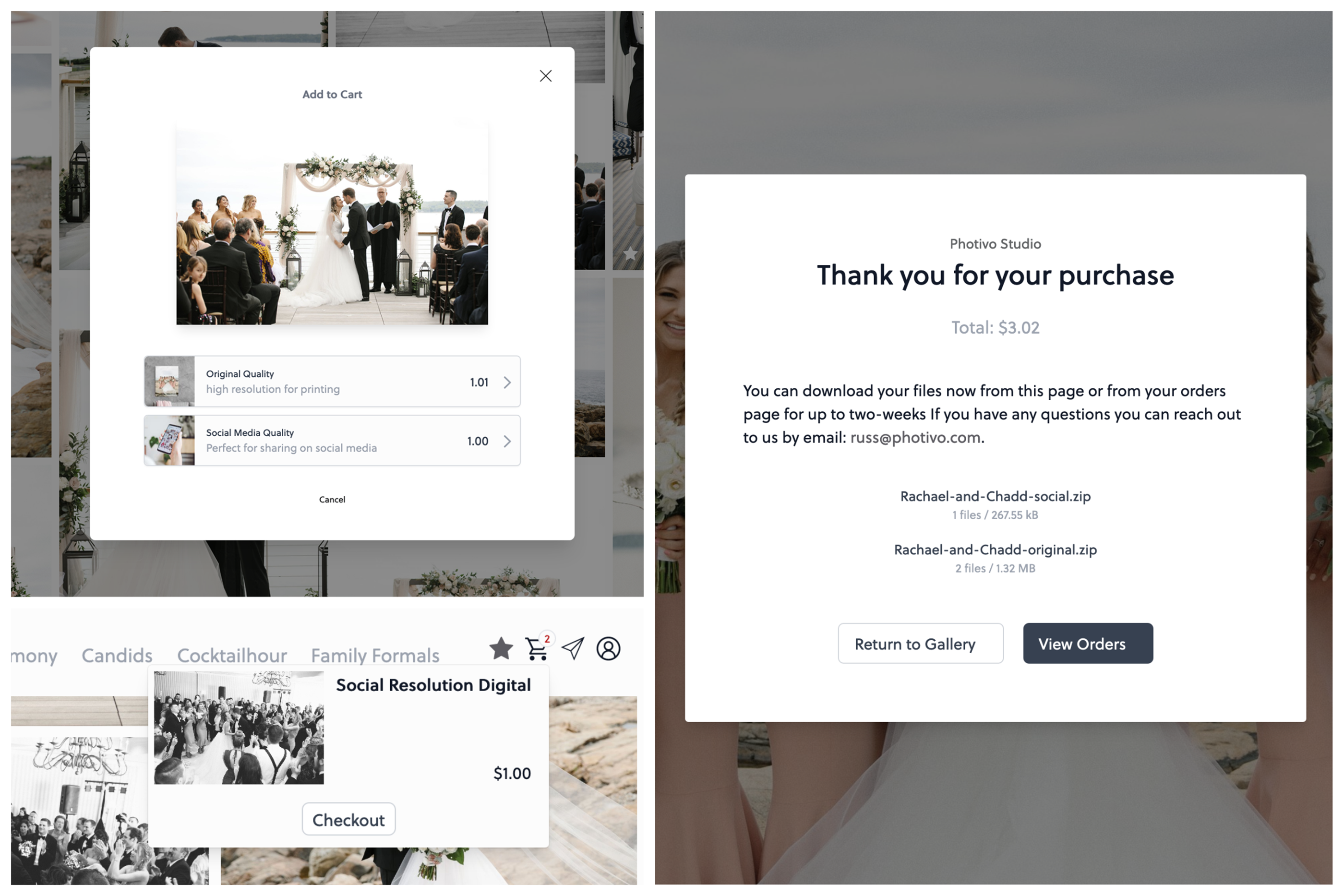This screenshot has width=1344, height=896.
Task: Open the user account profile icon
Action: pos(609,648)
